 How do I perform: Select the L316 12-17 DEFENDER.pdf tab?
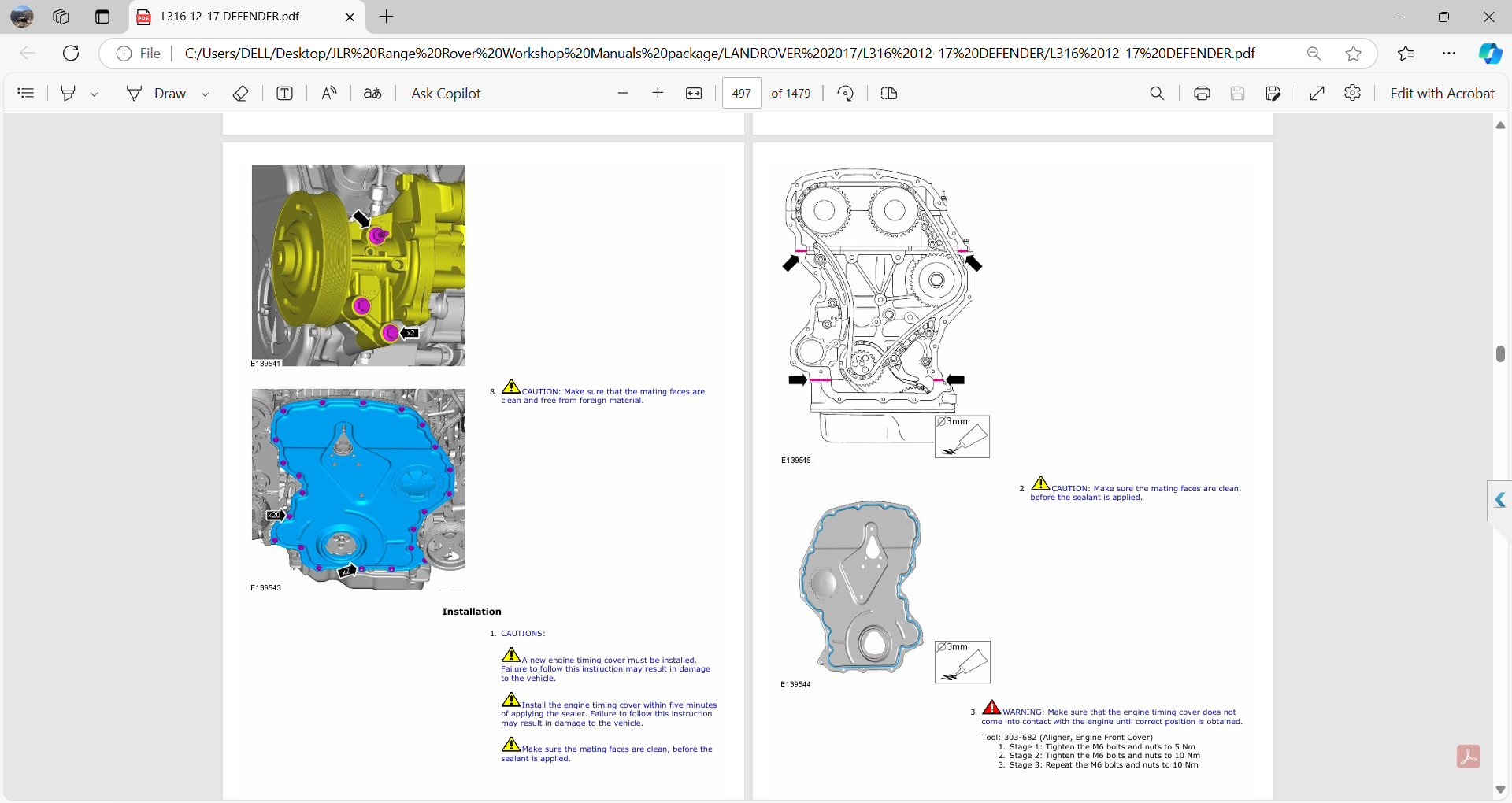click(230, 17)
